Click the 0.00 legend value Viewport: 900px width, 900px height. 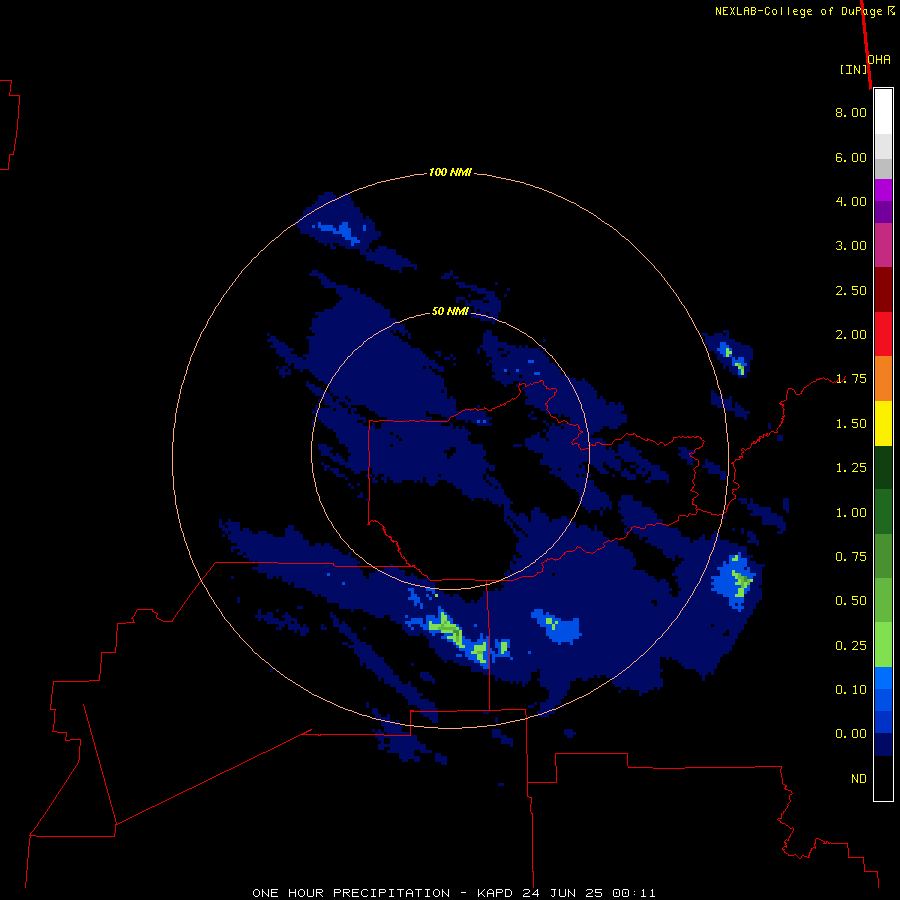click(851, 734)
